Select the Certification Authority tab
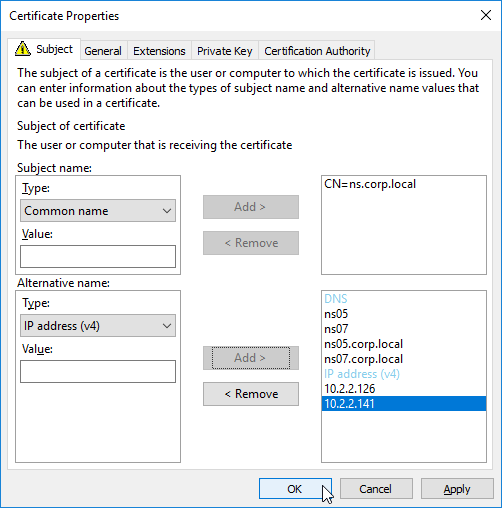The width and height of the screenshot is (502, 508). 317,51
